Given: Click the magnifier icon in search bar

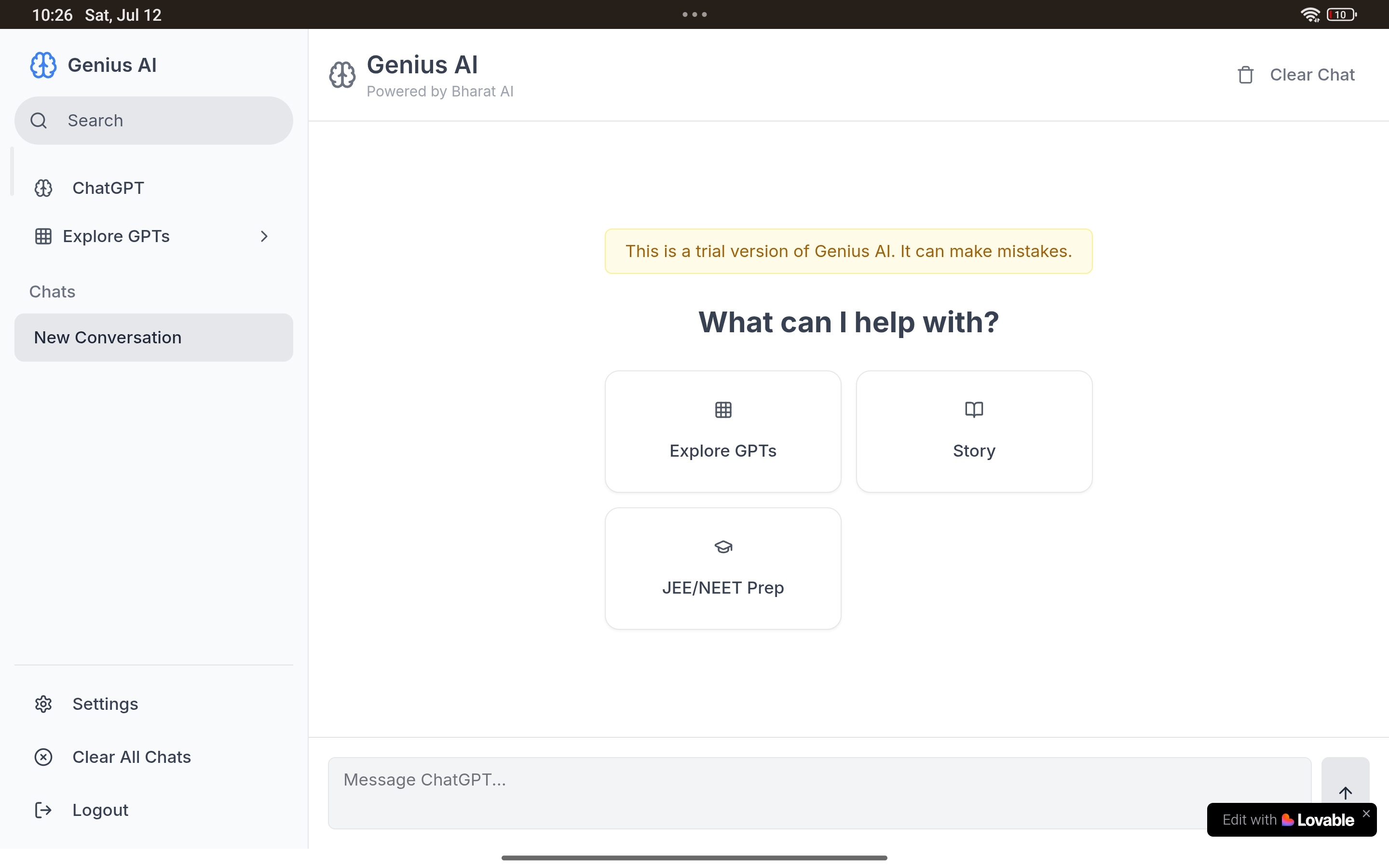Looking at the screenshot, I should (39, 121).
